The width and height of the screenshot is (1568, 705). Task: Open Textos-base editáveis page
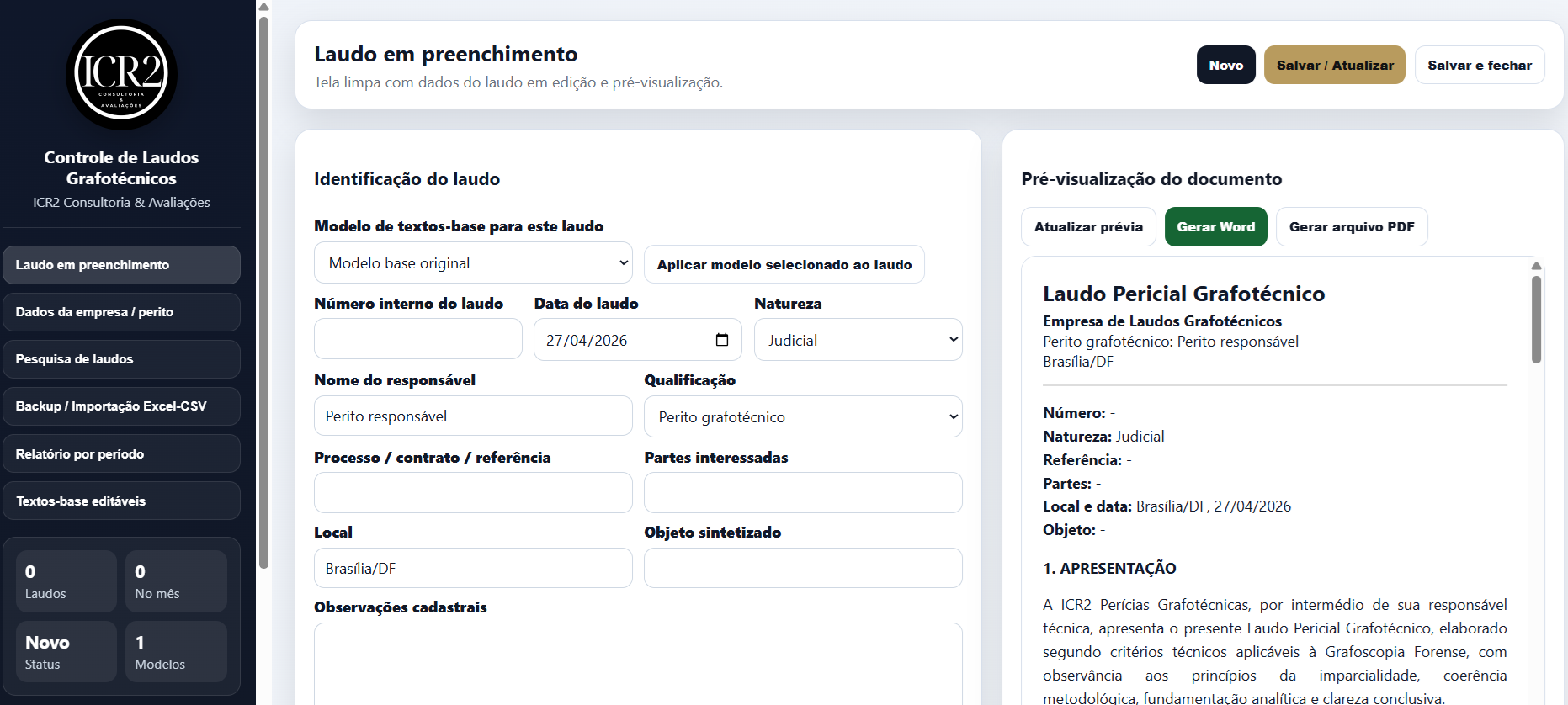pos(121,501)
